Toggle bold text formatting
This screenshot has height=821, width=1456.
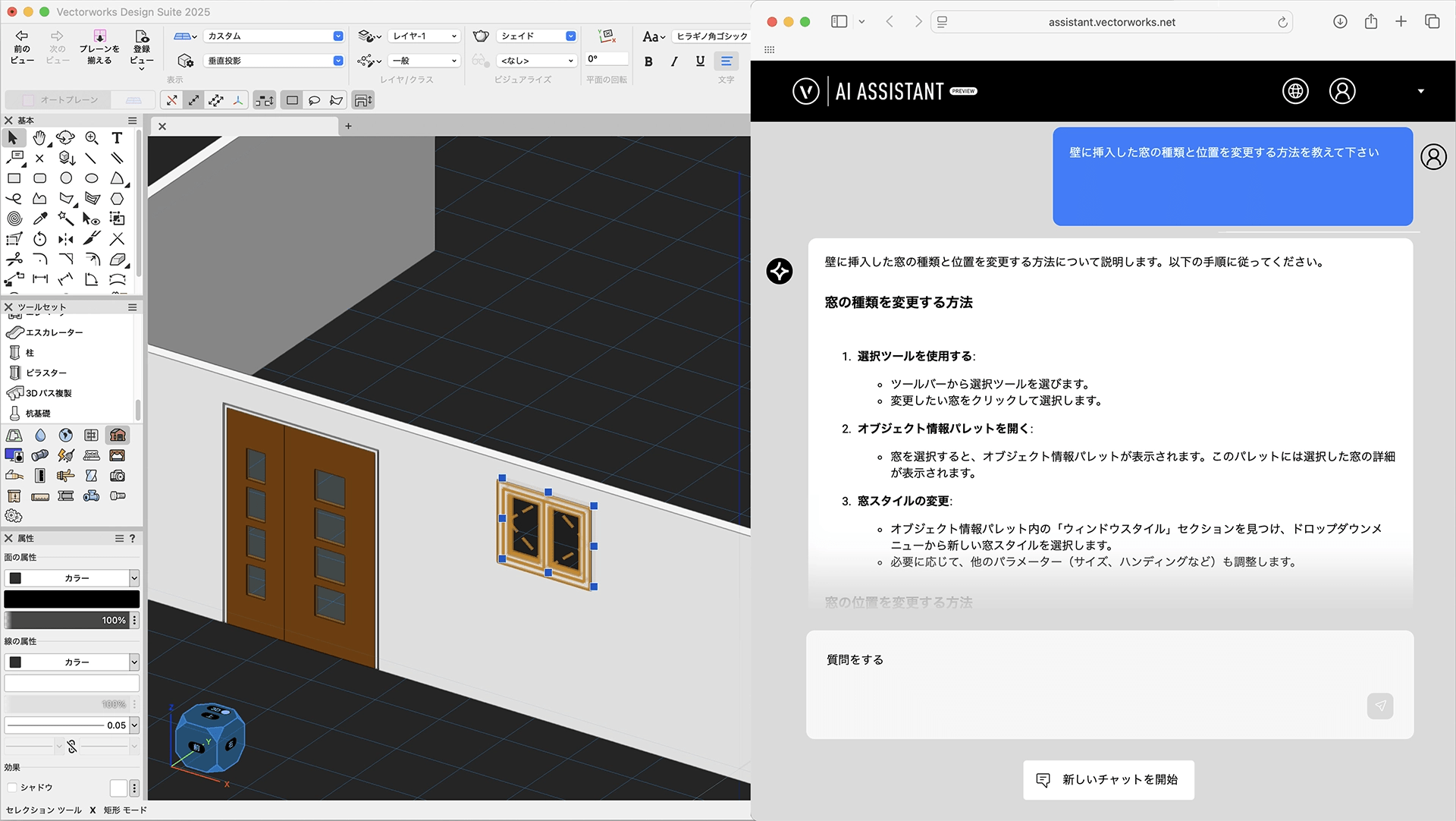click(648, 61)
